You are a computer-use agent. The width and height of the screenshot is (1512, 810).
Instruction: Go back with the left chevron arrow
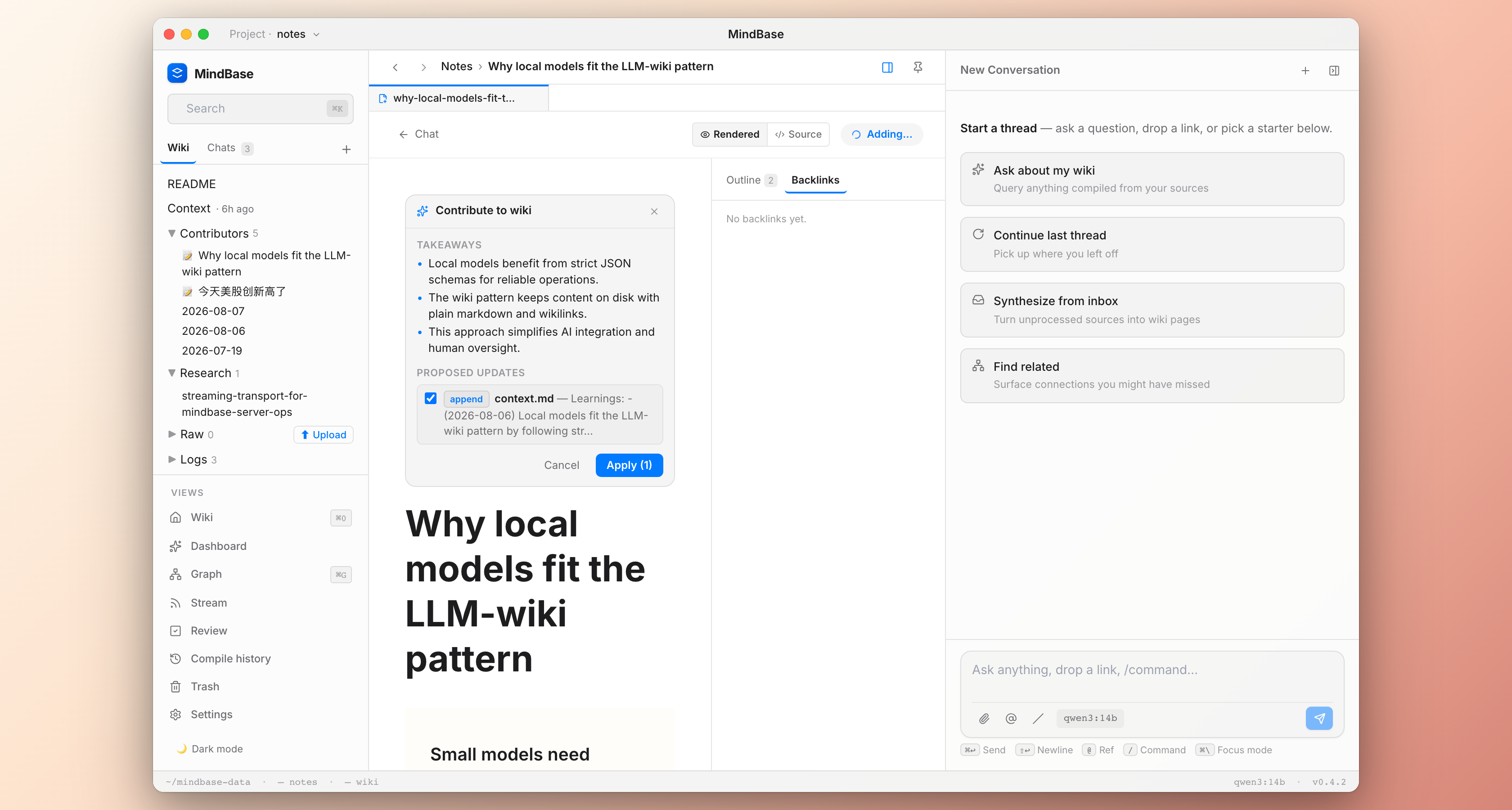click(x=396, y=67)
